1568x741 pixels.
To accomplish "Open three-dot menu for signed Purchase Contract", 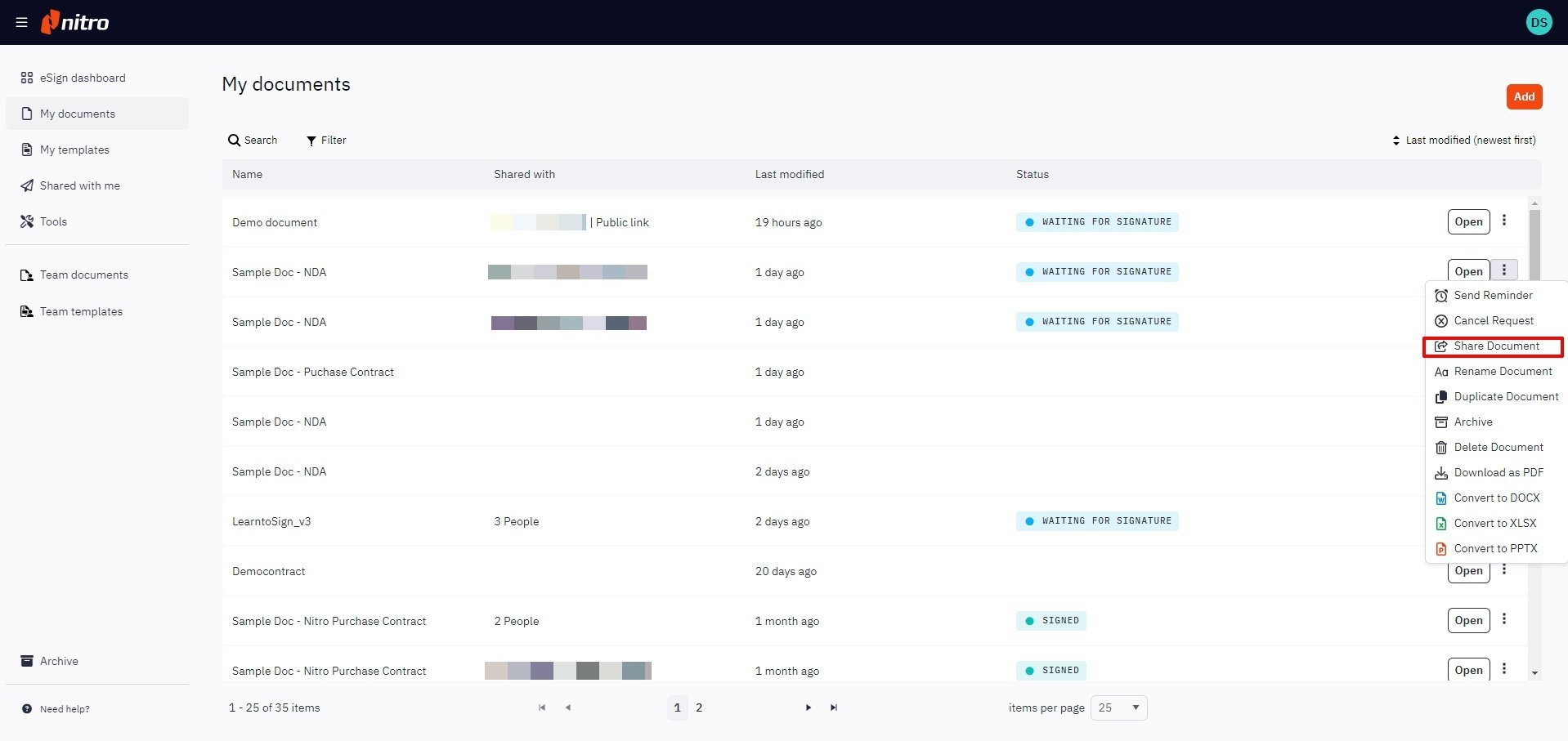I will [x=1503, y=619].
